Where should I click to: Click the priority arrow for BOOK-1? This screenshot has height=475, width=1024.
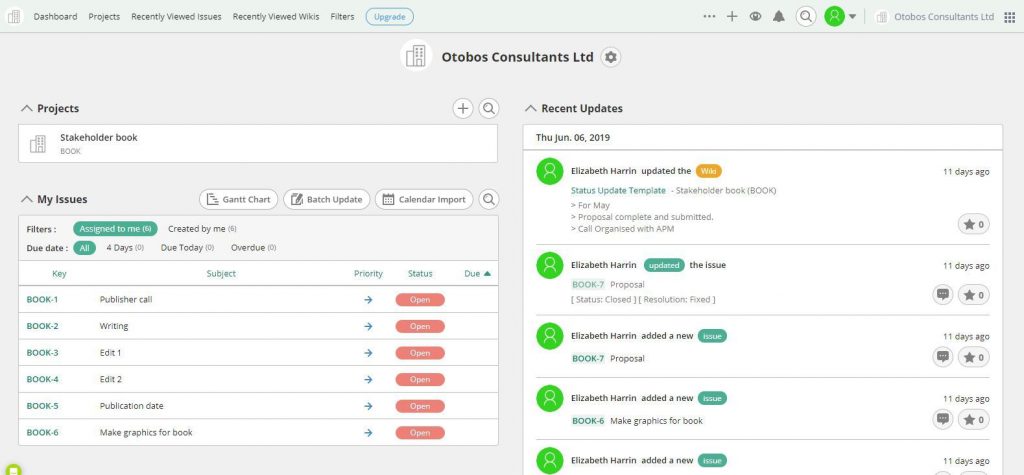tap(368, 299)
